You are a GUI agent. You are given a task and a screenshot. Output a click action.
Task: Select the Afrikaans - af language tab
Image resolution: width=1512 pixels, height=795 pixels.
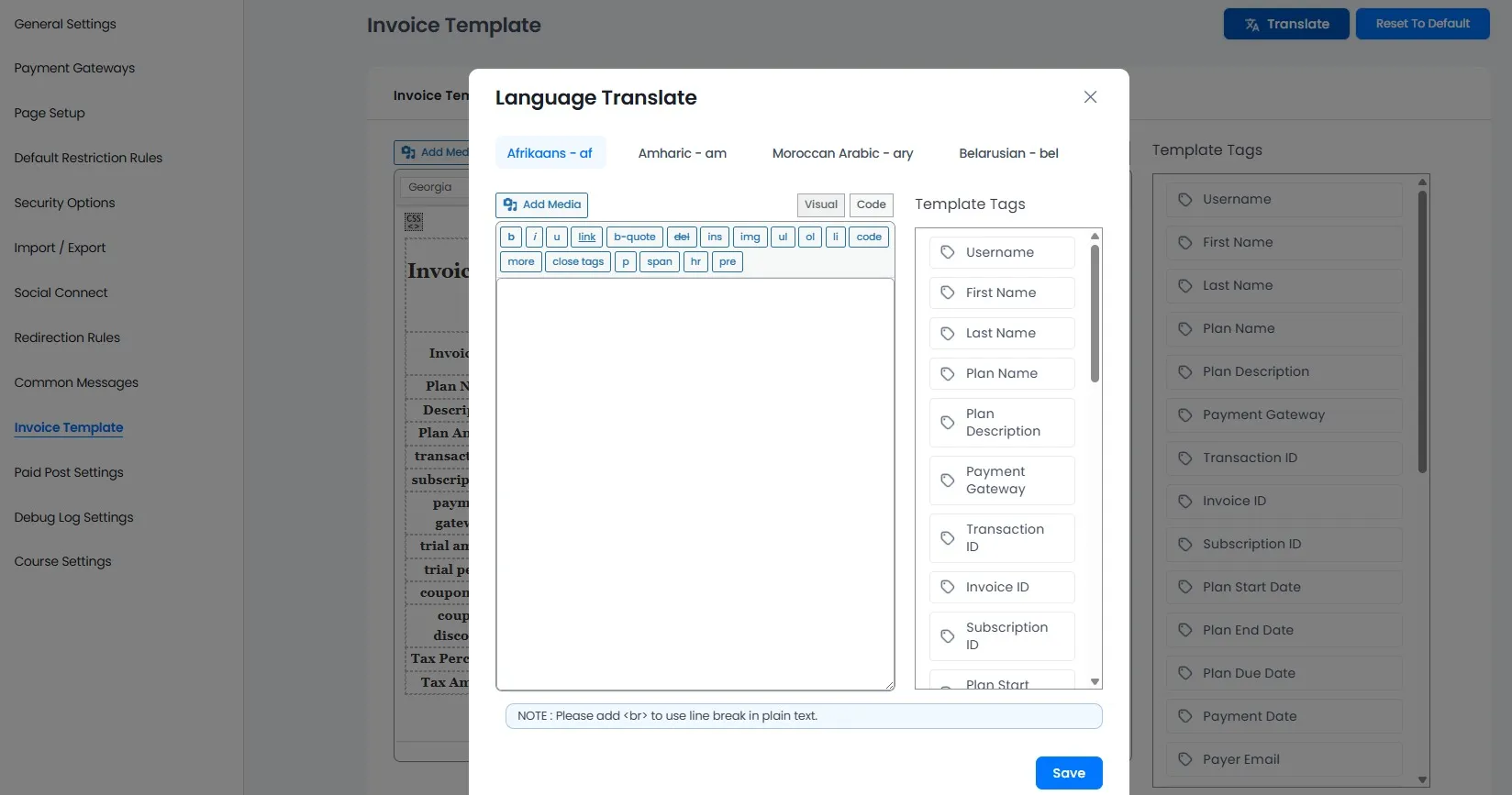coord(550,153)
